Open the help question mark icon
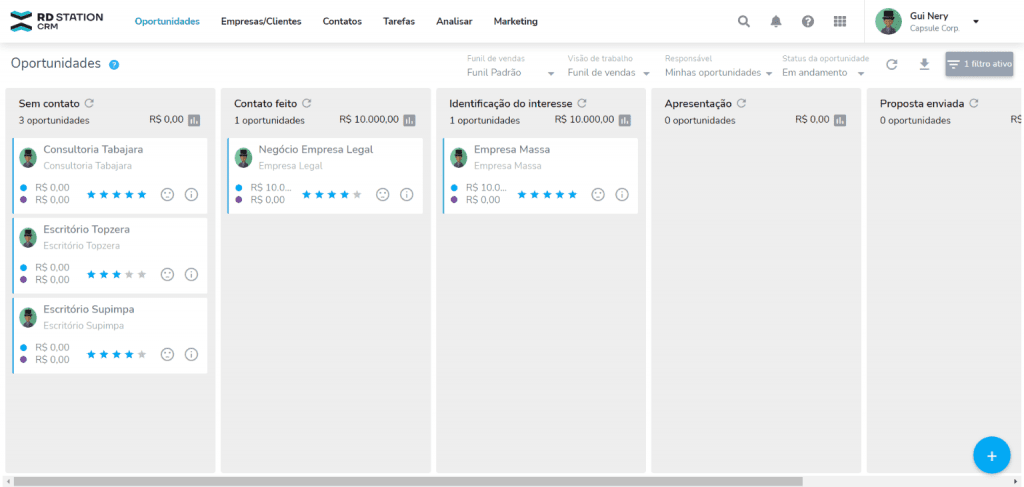This screenshot has height=487, width=1024. pos(808,21)
